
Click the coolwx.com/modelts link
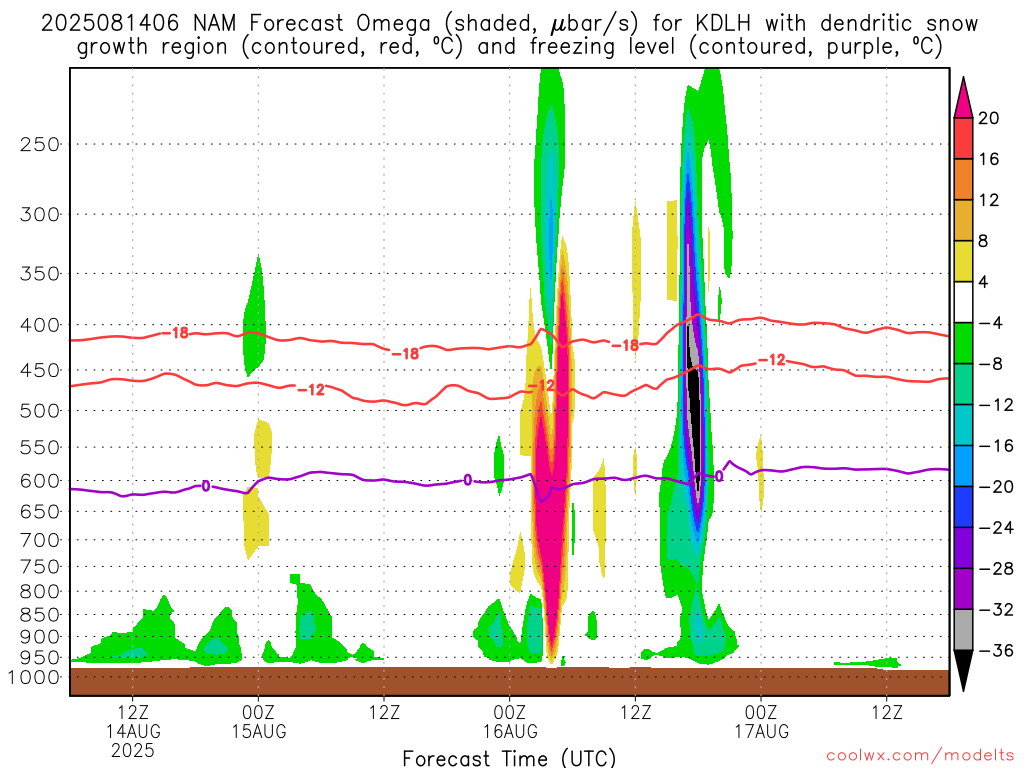point(920,756)
